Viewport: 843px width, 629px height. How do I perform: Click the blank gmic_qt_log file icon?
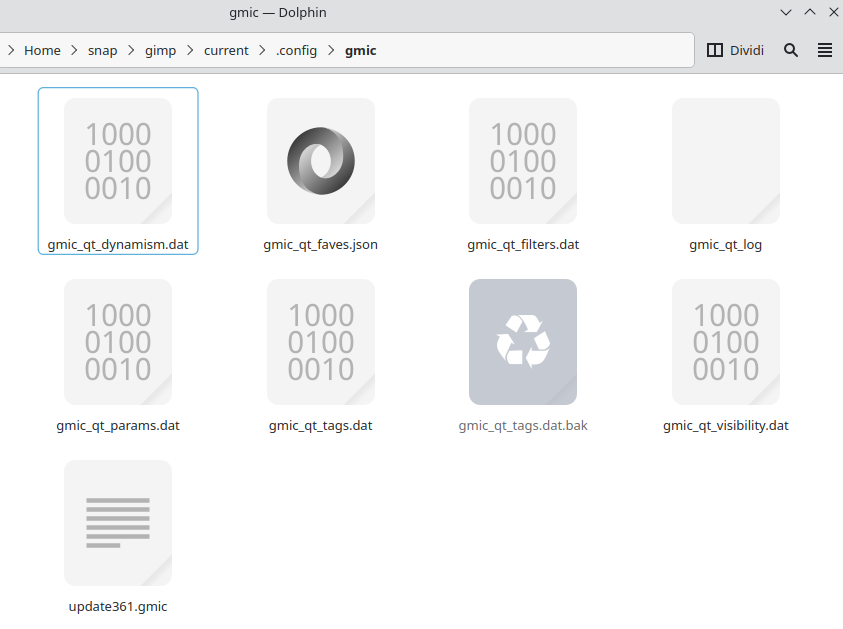pos(725,160)
